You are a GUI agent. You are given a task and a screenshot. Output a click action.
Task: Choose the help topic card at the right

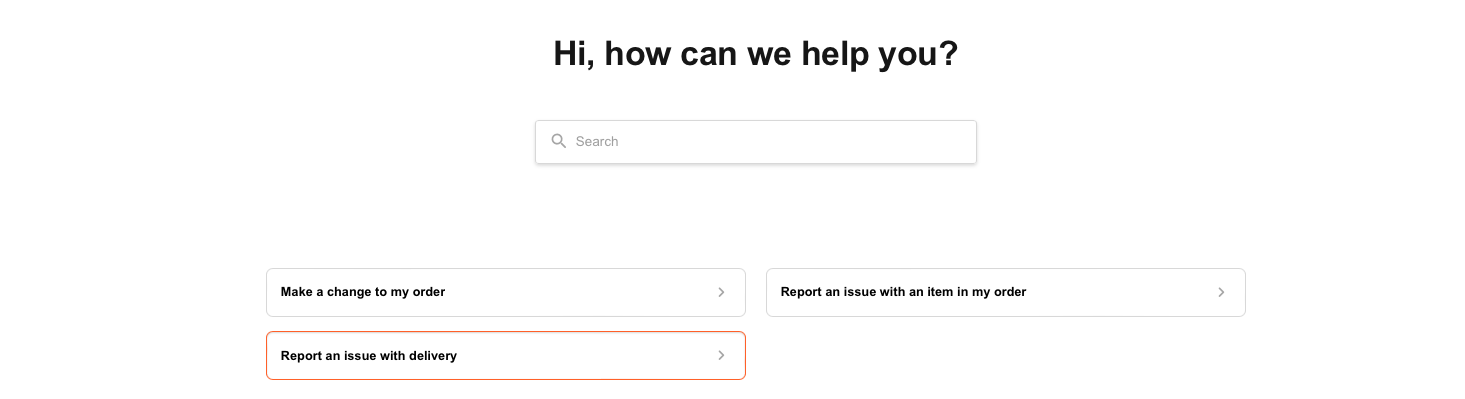click(1006, 292)
